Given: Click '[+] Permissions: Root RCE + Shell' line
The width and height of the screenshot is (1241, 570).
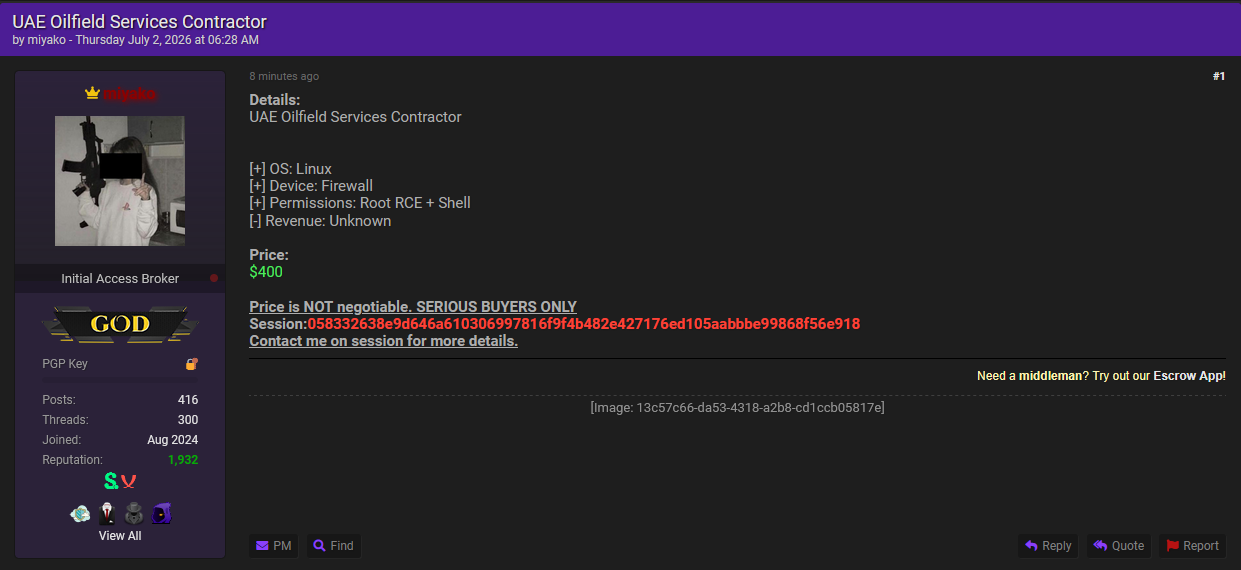Looking at the screenshot, I should (360, 203).
